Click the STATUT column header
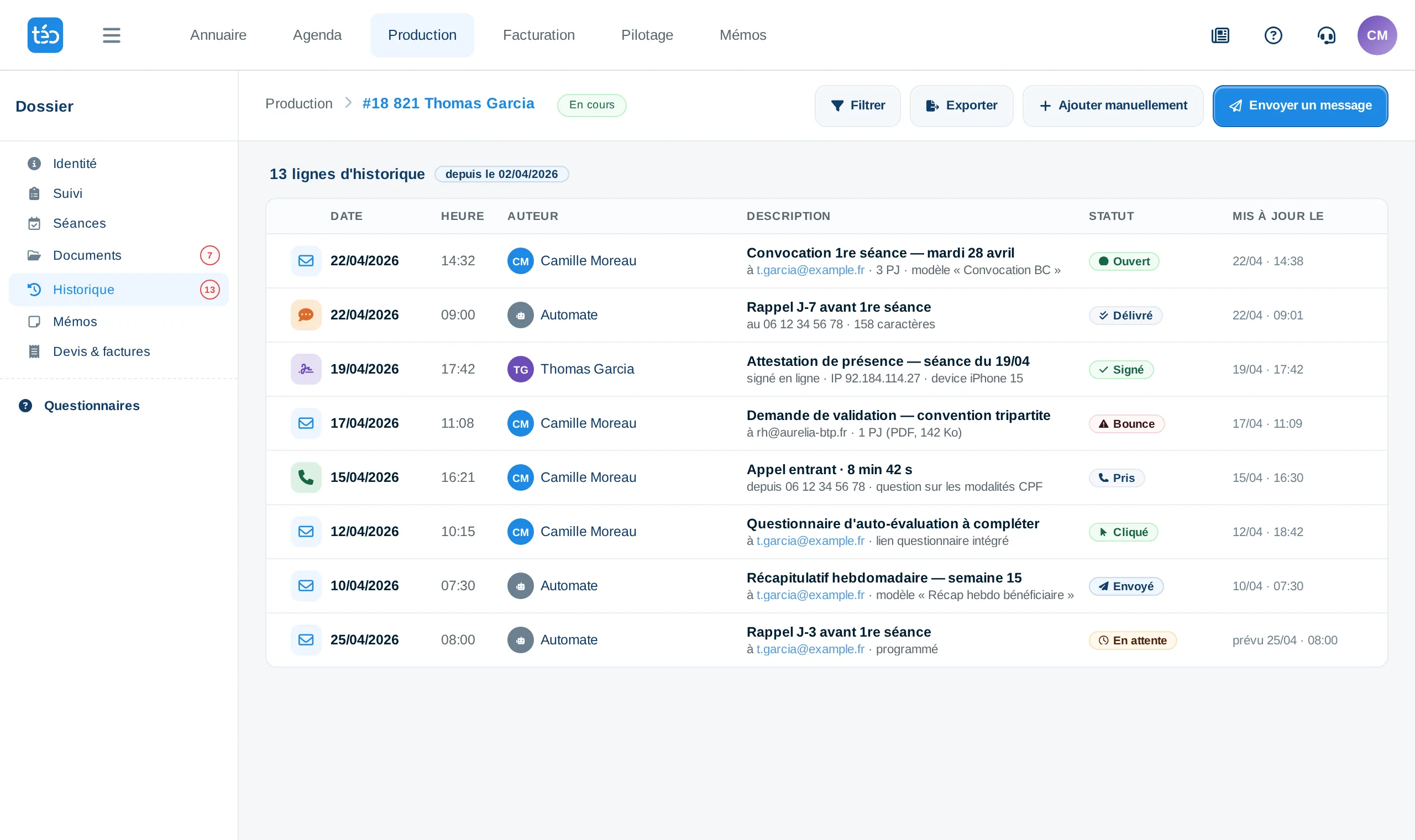This screenshot has width=1415, height=840. (1112, 216)
